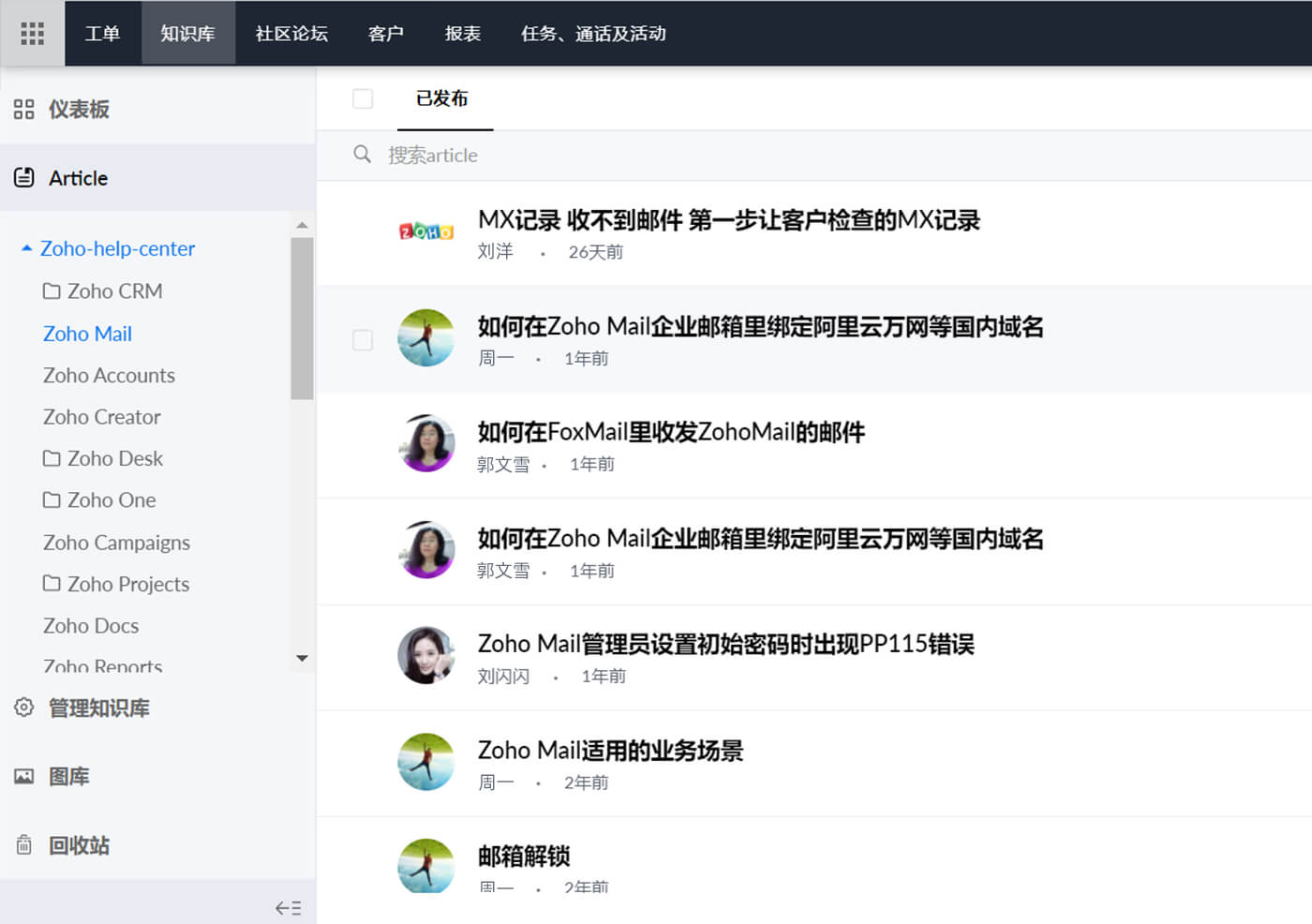The height and width of the screenshot is (924, 1312).
Task: Select Zoho Desk in category tree
Action: pyautogui.click(x=103, y=458)
